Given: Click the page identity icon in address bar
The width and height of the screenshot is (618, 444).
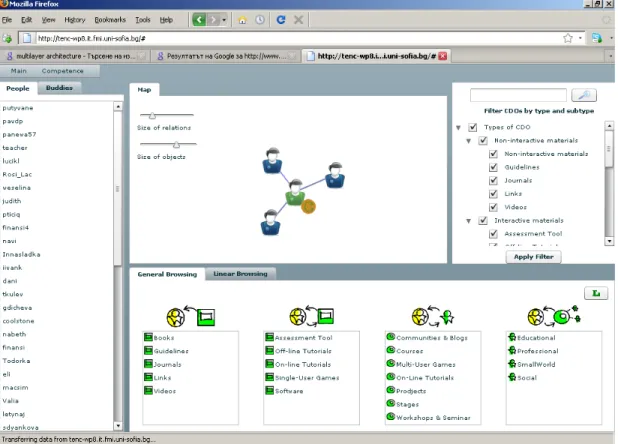Looking at the screenshot, I should point(27,38).
